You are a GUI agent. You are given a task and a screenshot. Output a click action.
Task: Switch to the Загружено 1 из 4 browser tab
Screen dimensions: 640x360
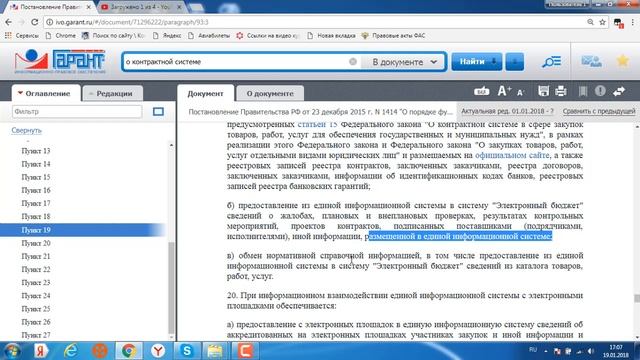click(x=140, y=7)
